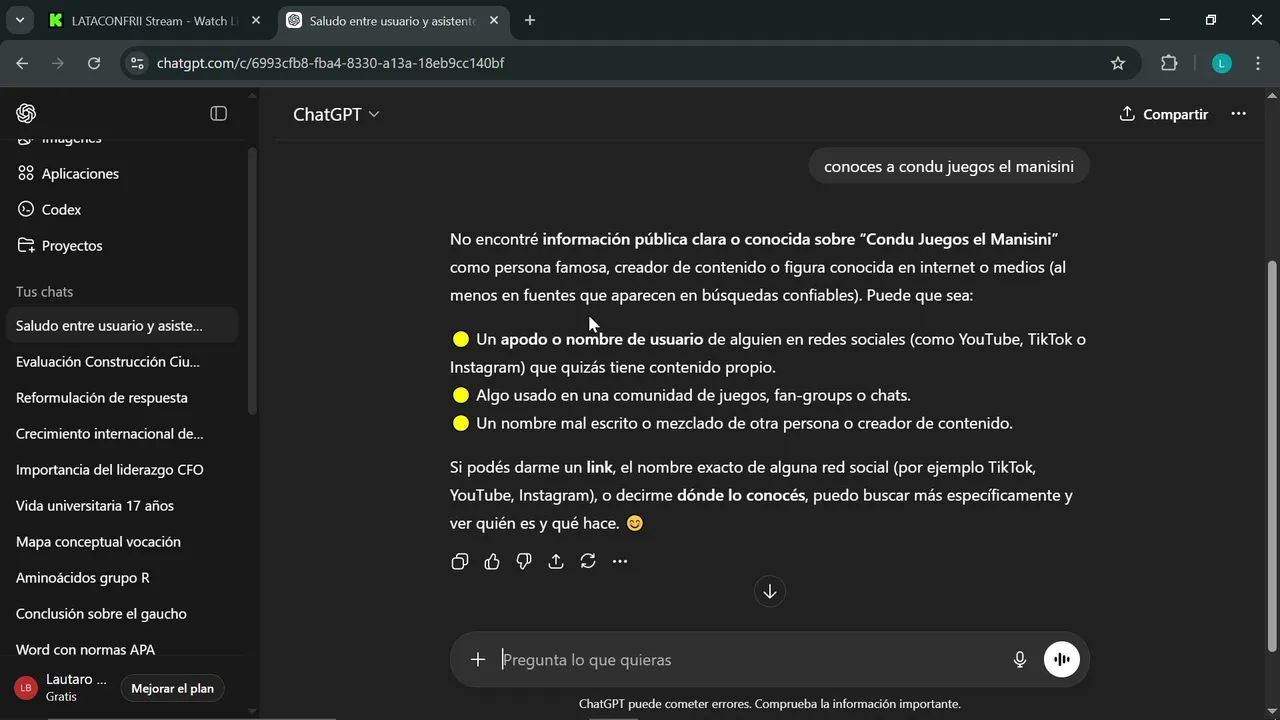
Task: Click the sidebar vertical scrollbar
Action: click(x=252, y=280)
